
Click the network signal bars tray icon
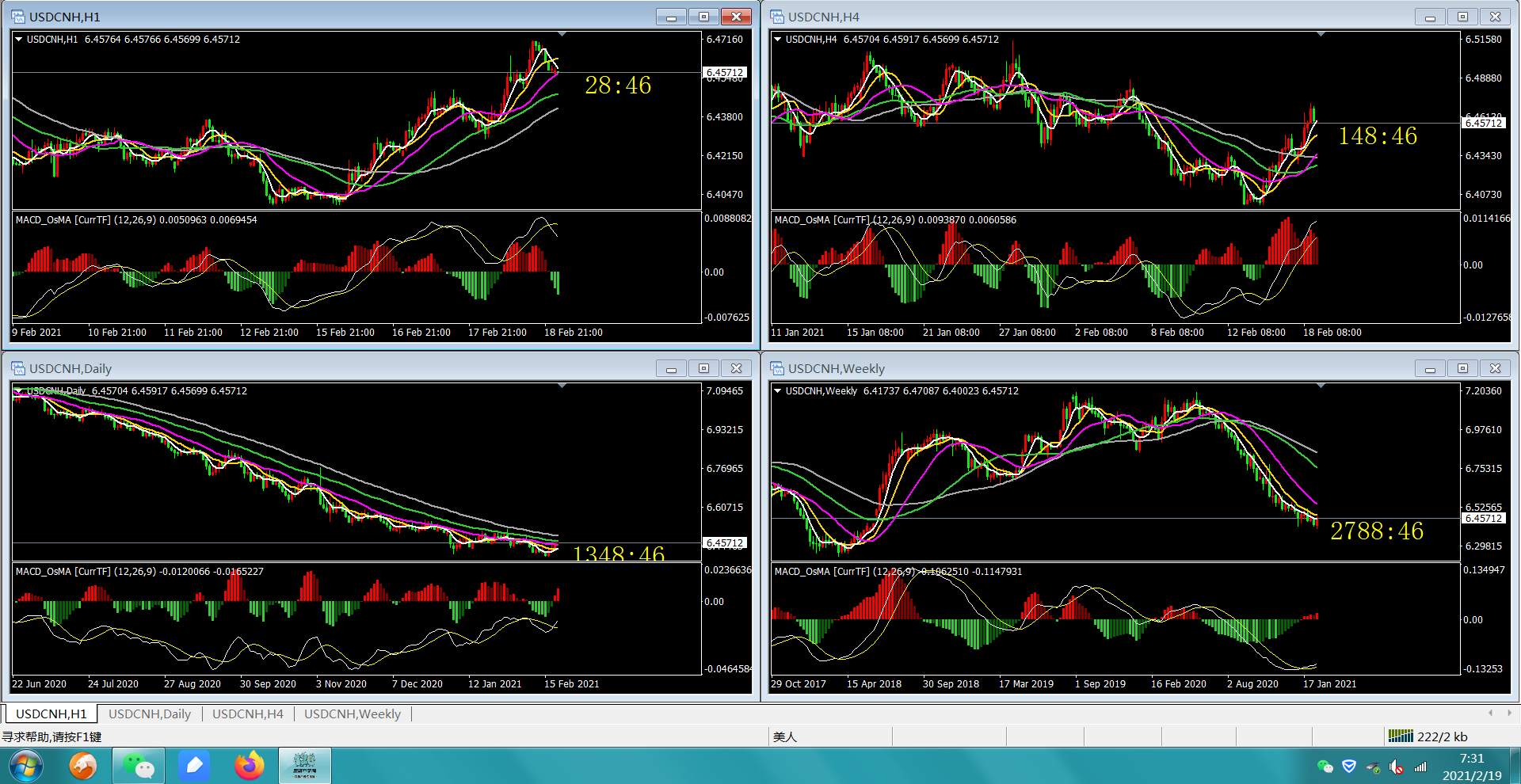click(x=1420, y=767)
